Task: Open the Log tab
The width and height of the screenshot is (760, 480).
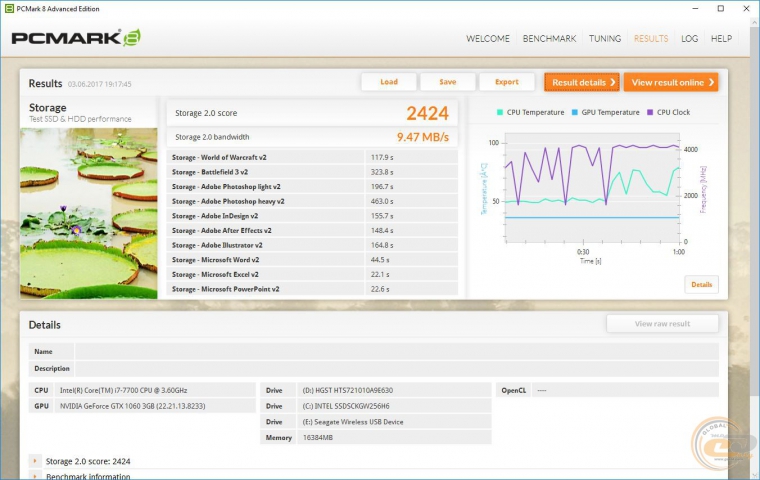Action: [x=689, y=38]
